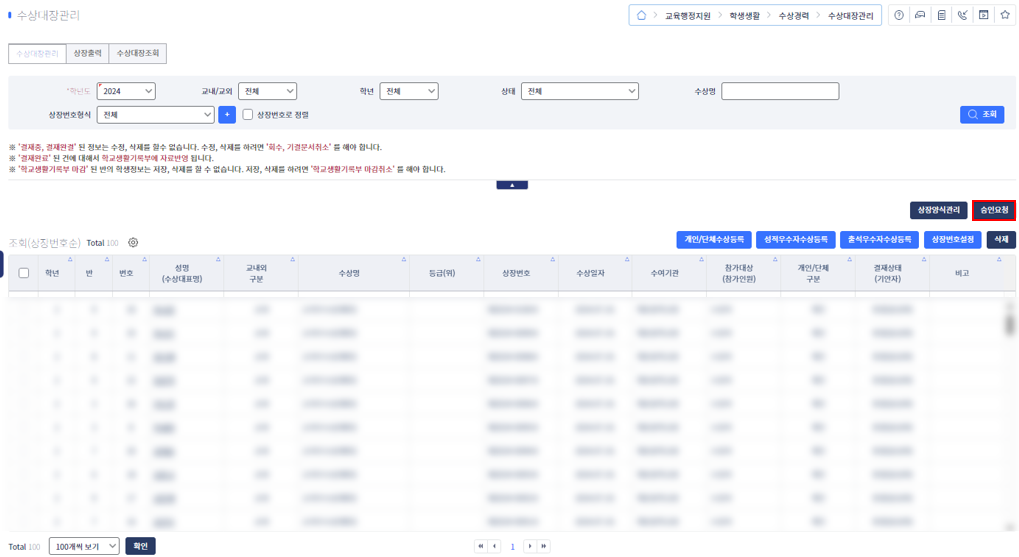The image size is (1019, 557).
Task: Sort by 학년 column sort arrow
Action: pyautogui.click(x=70, y=259)
